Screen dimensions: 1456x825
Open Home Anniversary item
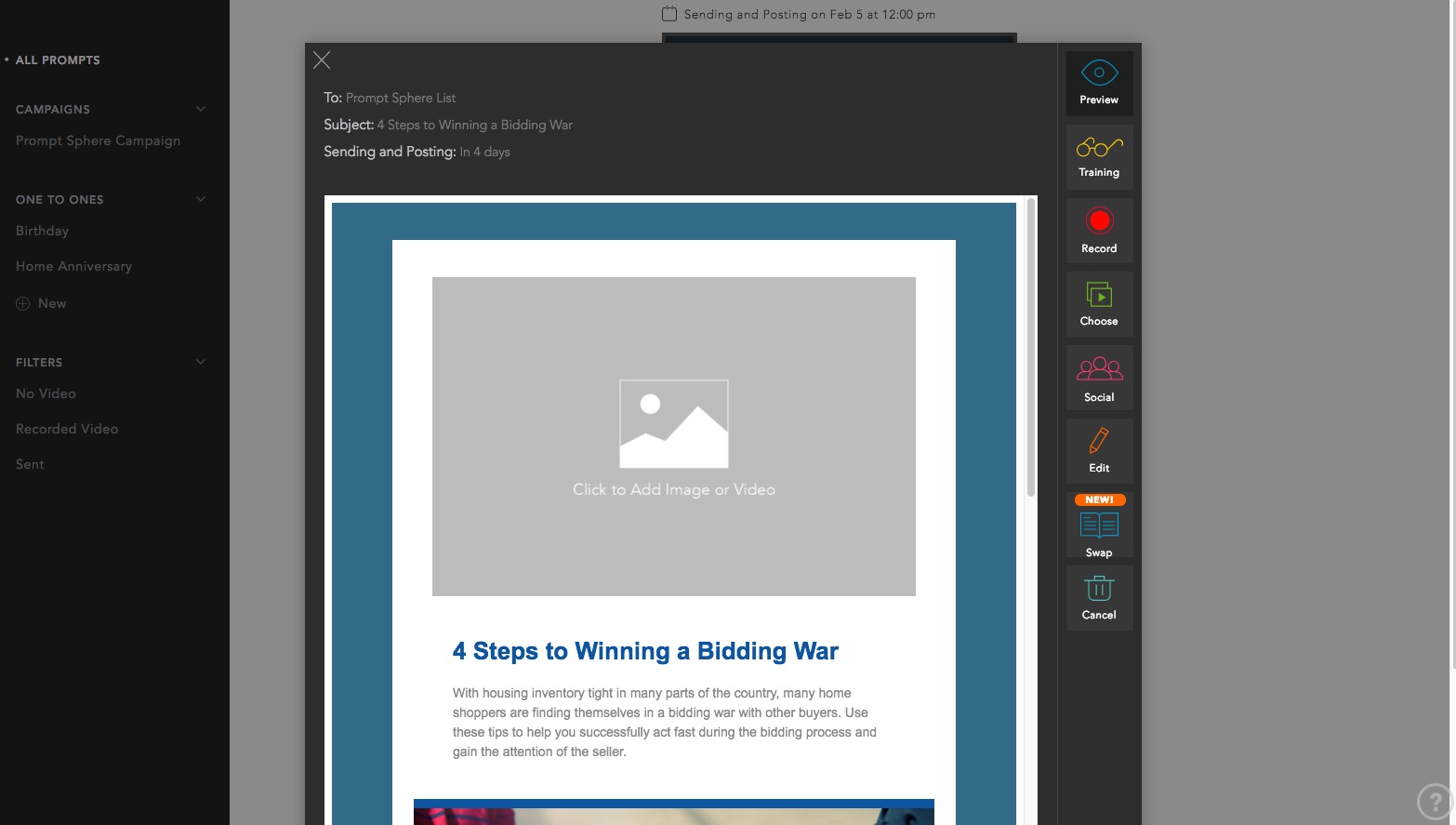(73, 266)
